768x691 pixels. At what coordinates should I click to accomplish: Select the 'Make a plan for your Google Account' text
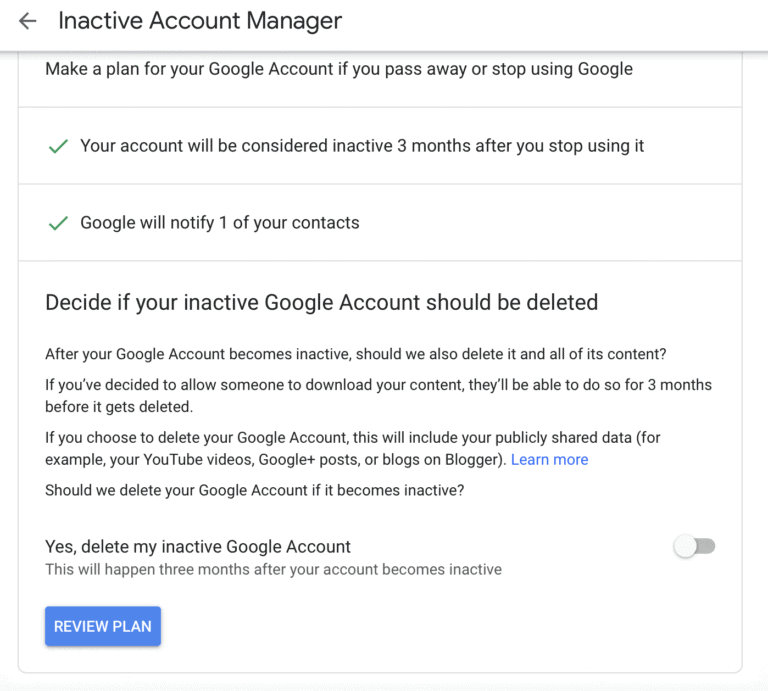[339, 69]
